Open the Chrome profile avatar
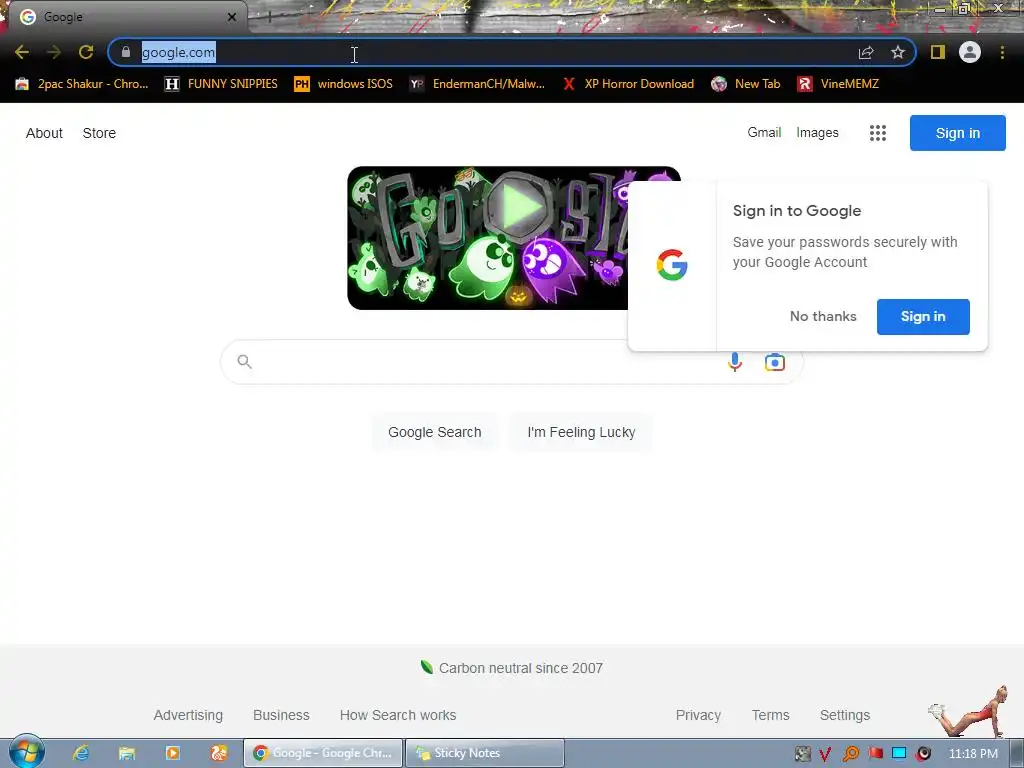1024x768 pixels. [x=970, y=52]
